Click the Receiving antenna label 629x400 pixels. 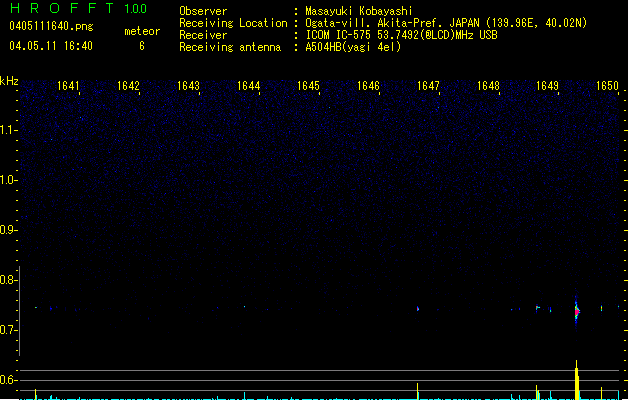230,47
